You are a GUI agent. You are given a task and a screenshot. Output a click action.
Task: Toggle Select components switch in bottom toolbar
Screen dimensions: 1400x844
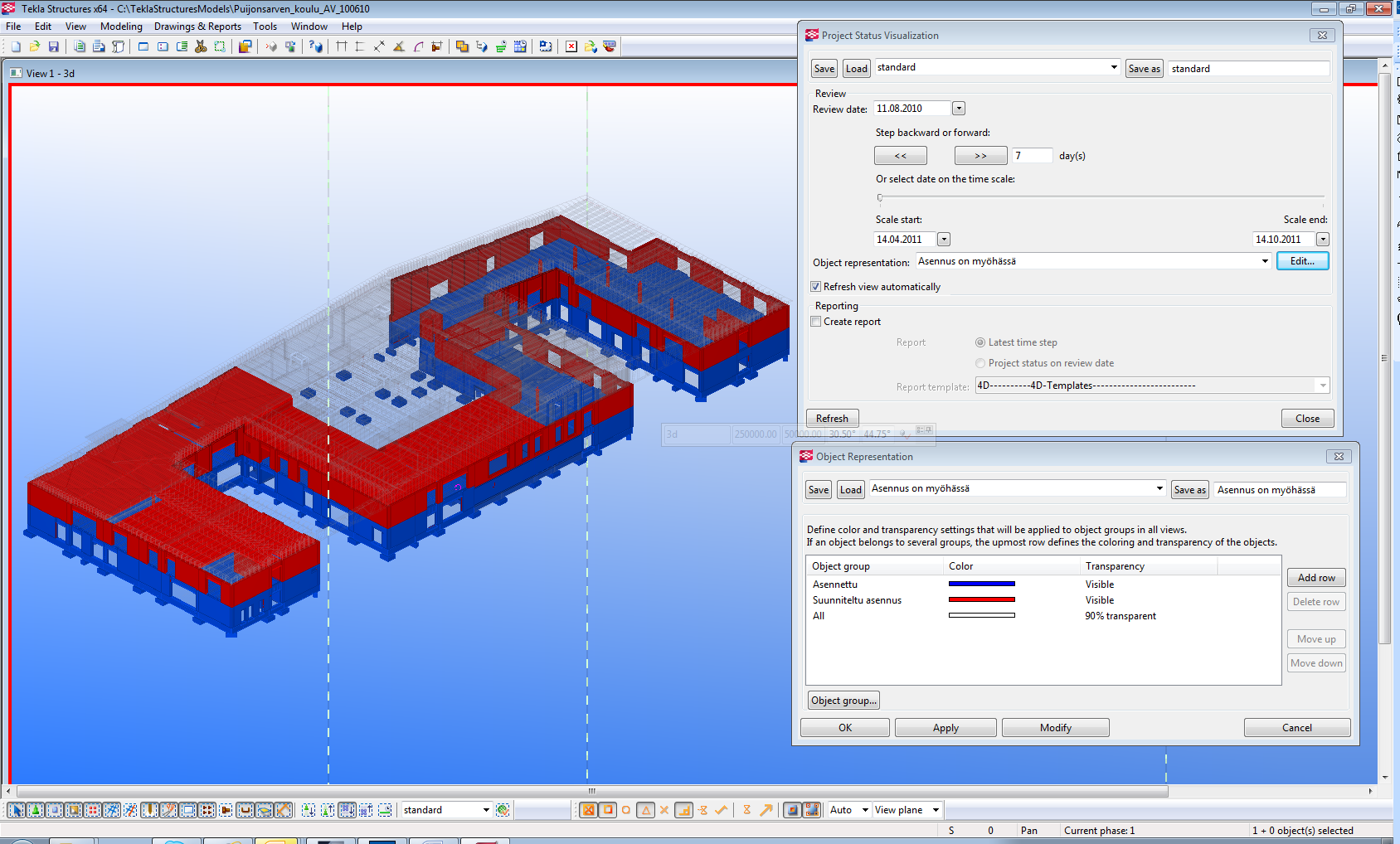tap(36, 810)
